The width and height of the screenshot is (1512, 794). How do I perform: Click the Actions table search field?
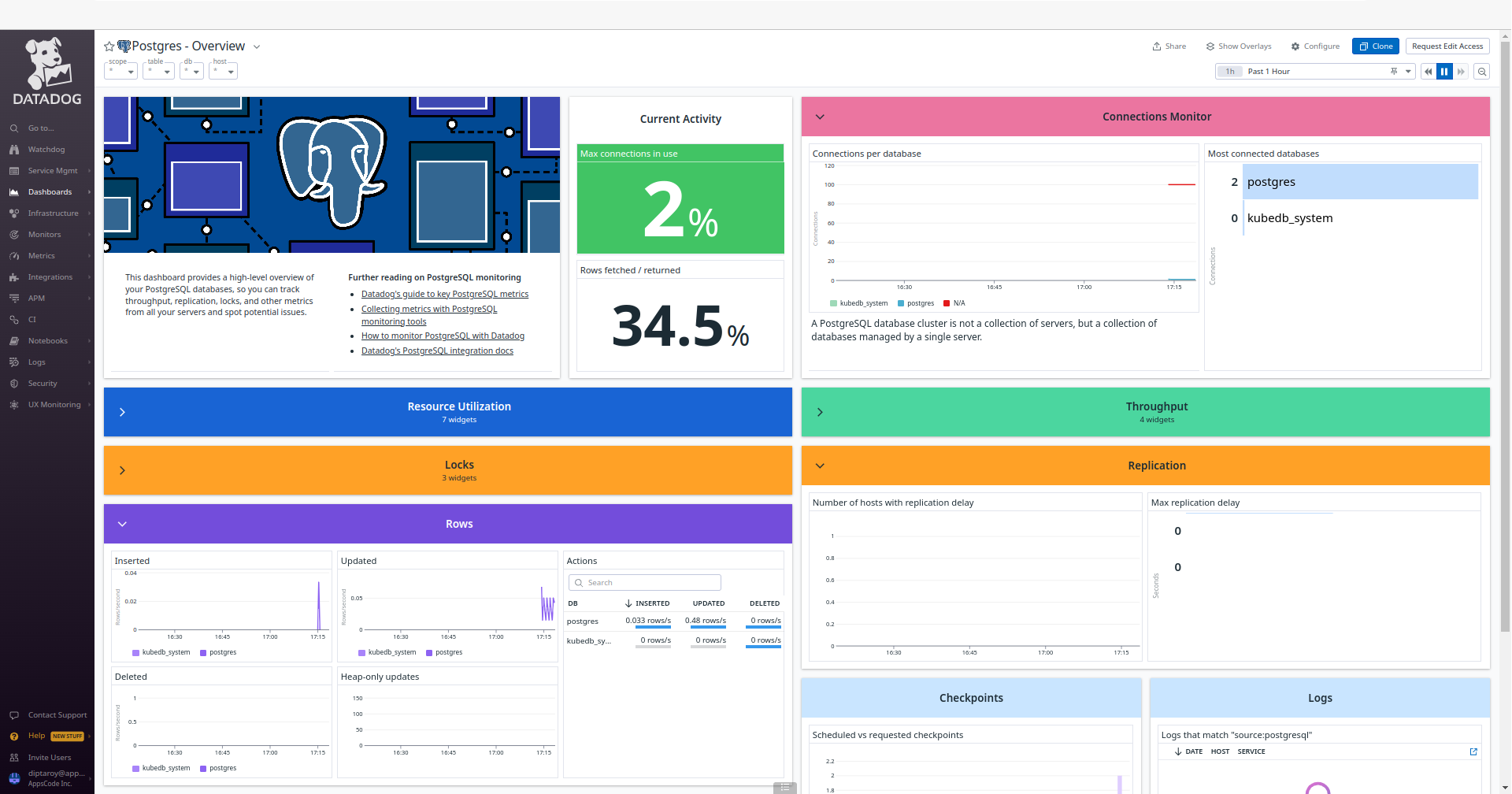(x=644, y=582)
